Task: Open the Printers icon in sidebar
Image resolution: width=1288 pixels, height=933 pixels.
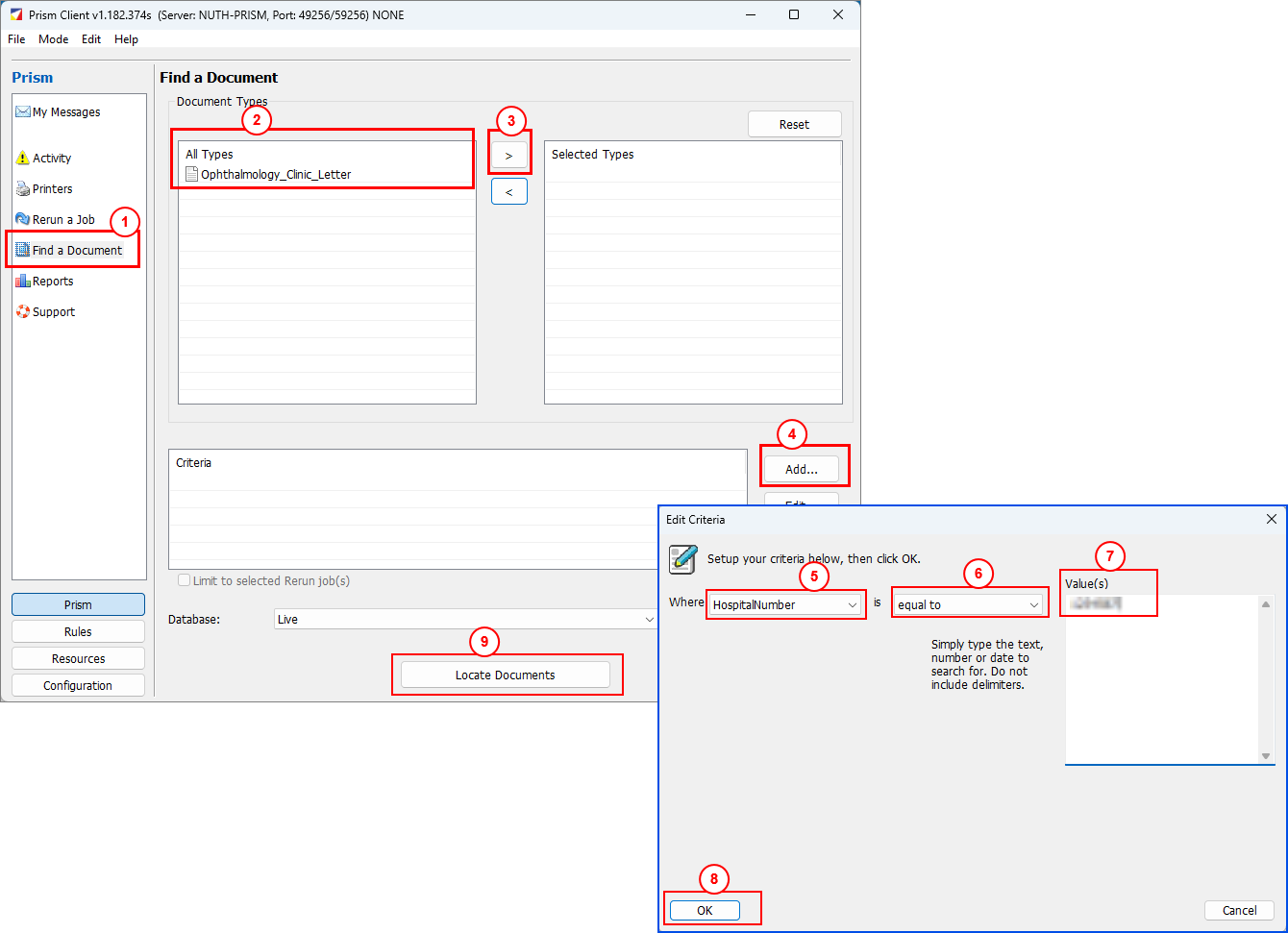Action: click(23, 189)
